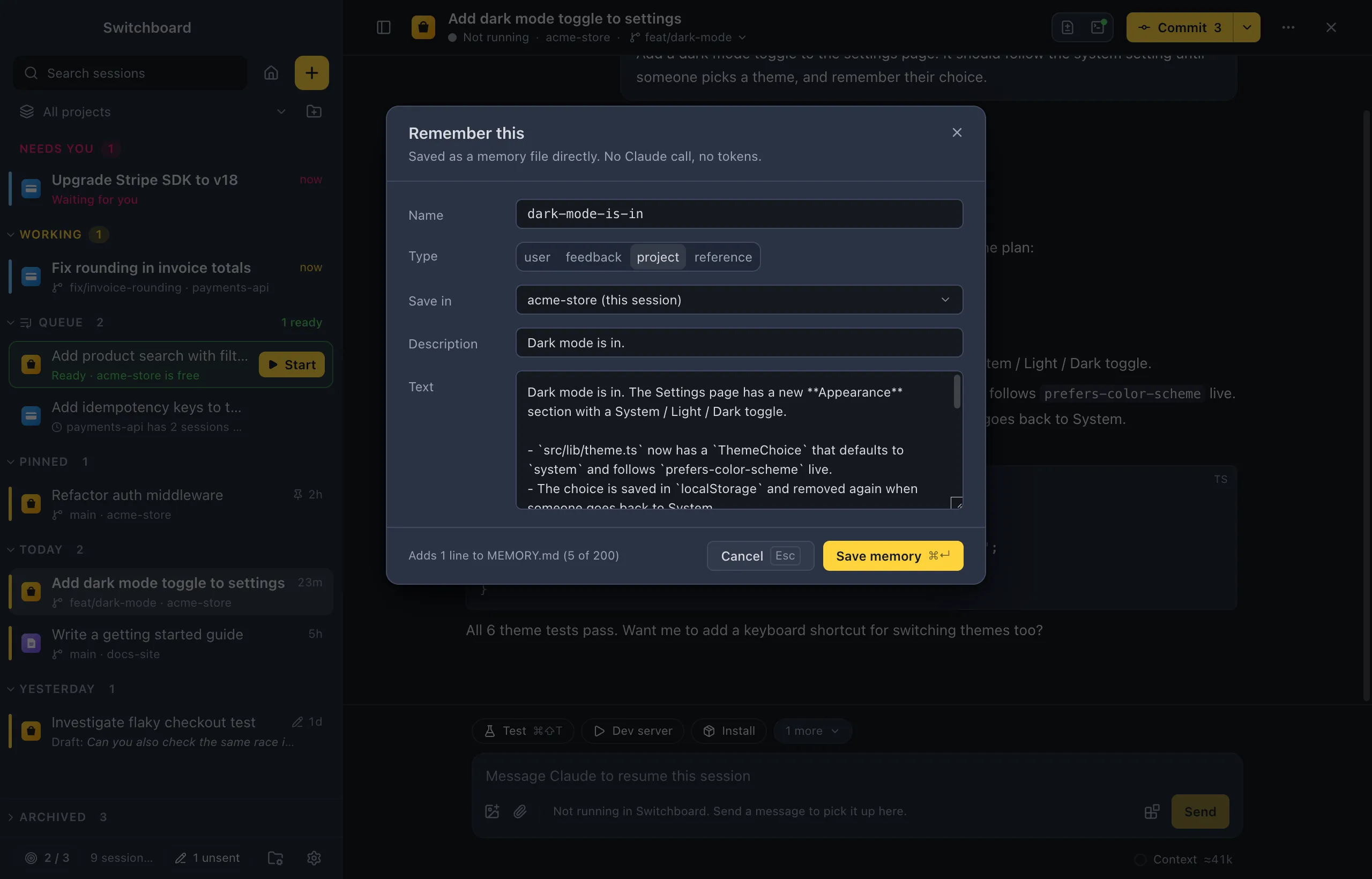Add a project folder icon
This screenshot has width=1372, height=879.
click(314, 111)
